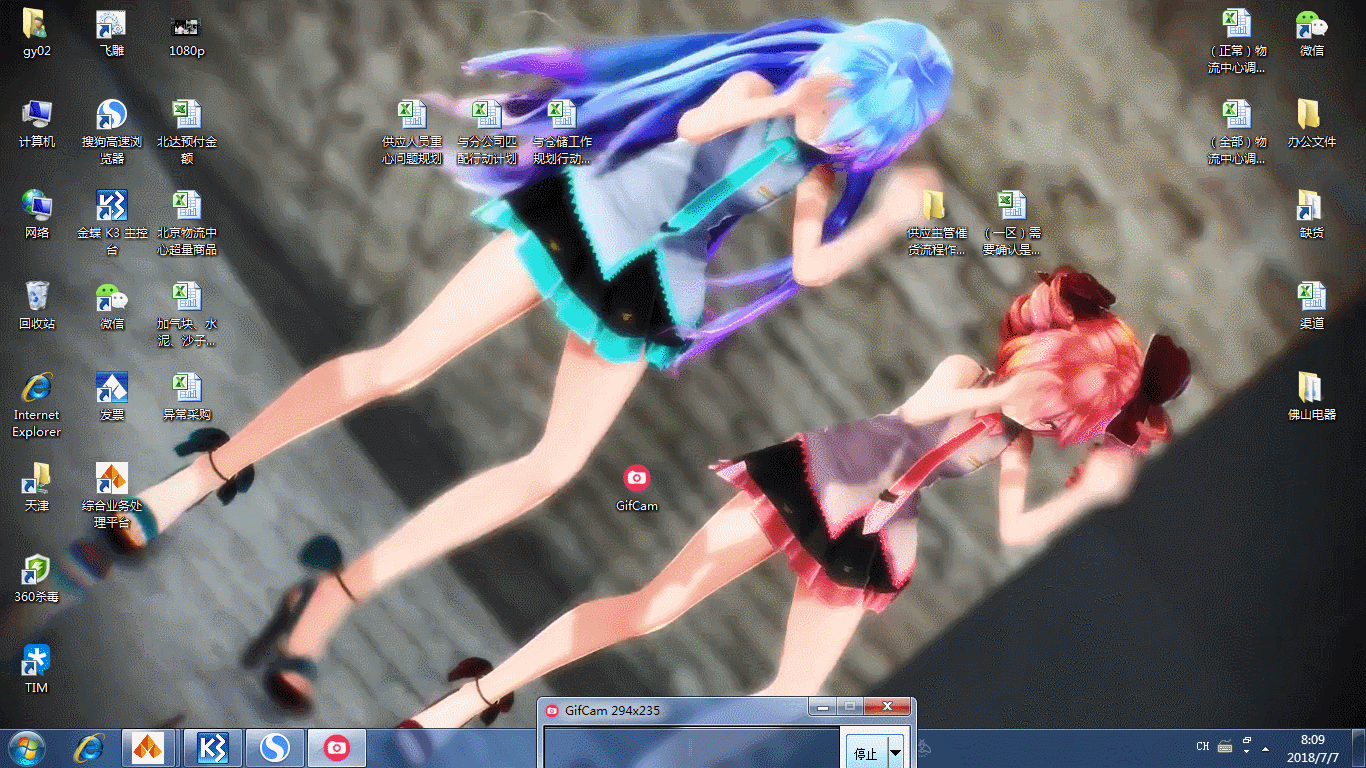Viewport: 1366px width, 768px height.
Task: Switch to GifCam taskbar button
Action: [337, 748]
